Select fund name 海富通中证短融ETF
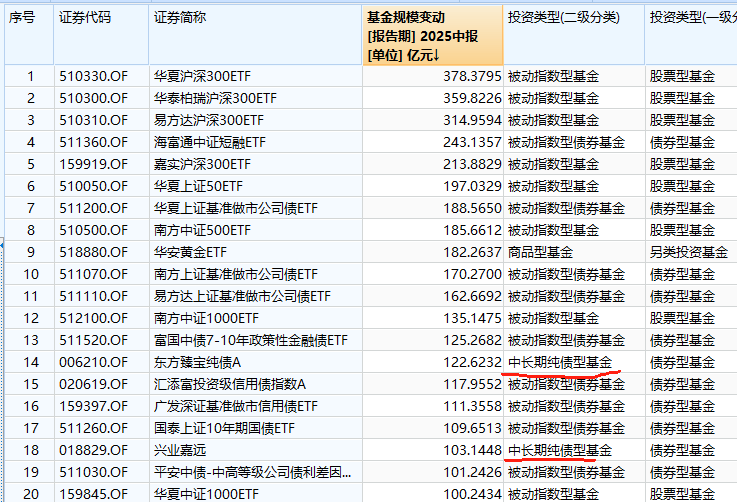737x502 pixels. (210, 142)
